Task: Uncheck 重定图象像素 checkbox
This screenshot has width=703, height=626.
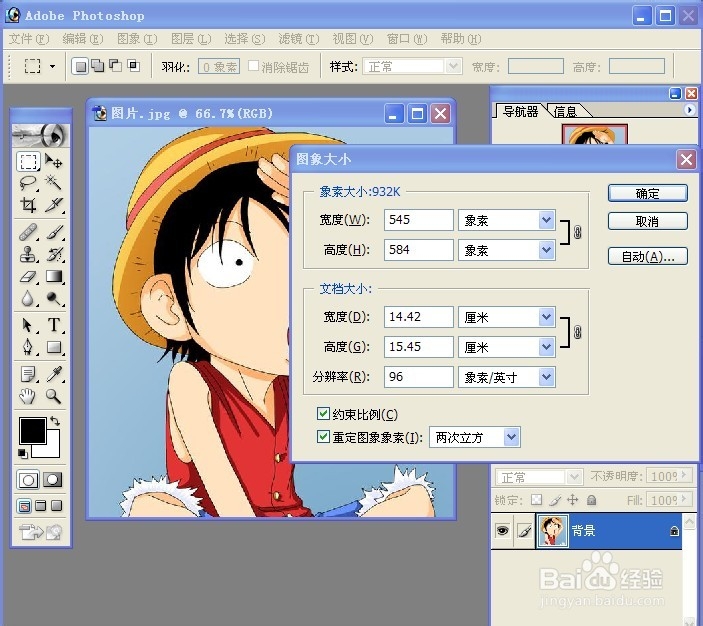Action: tap(323, 436)
